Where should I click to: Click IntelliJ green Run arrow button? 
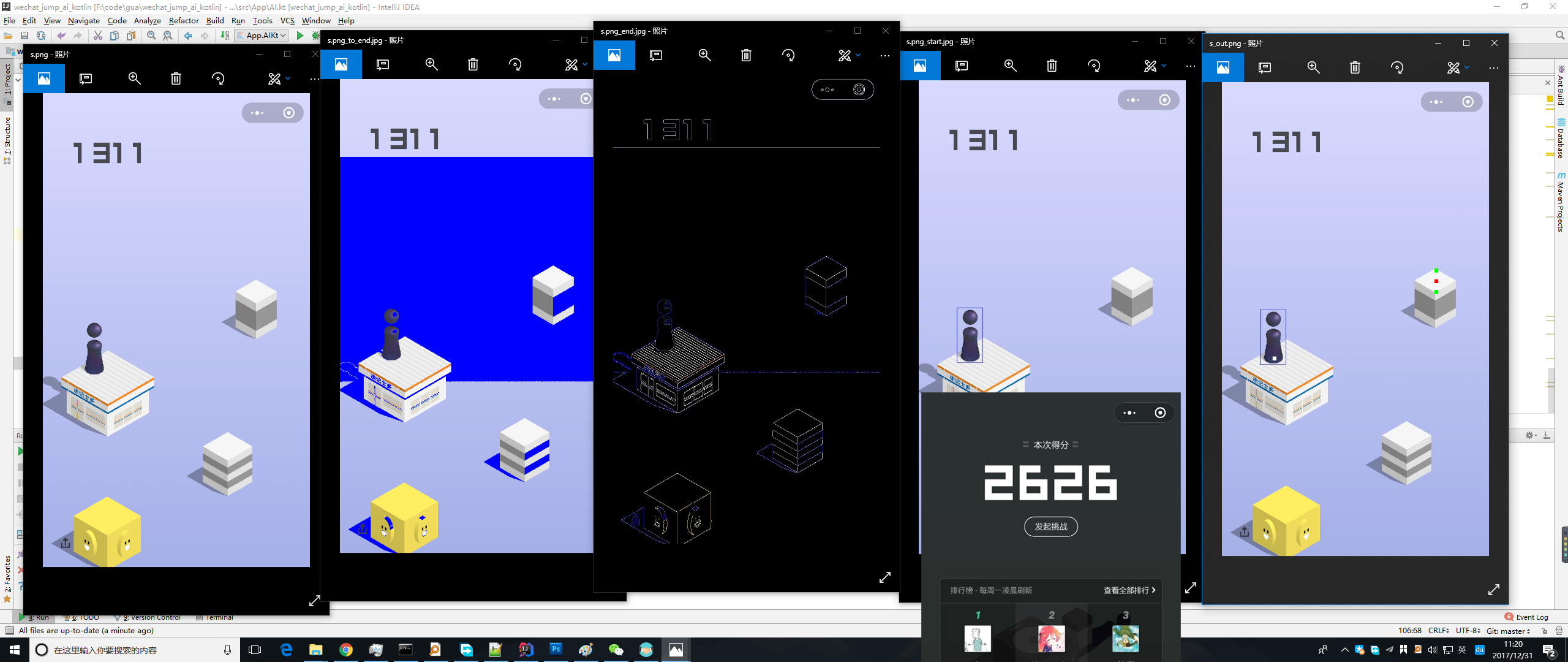[x=300, y=36]
